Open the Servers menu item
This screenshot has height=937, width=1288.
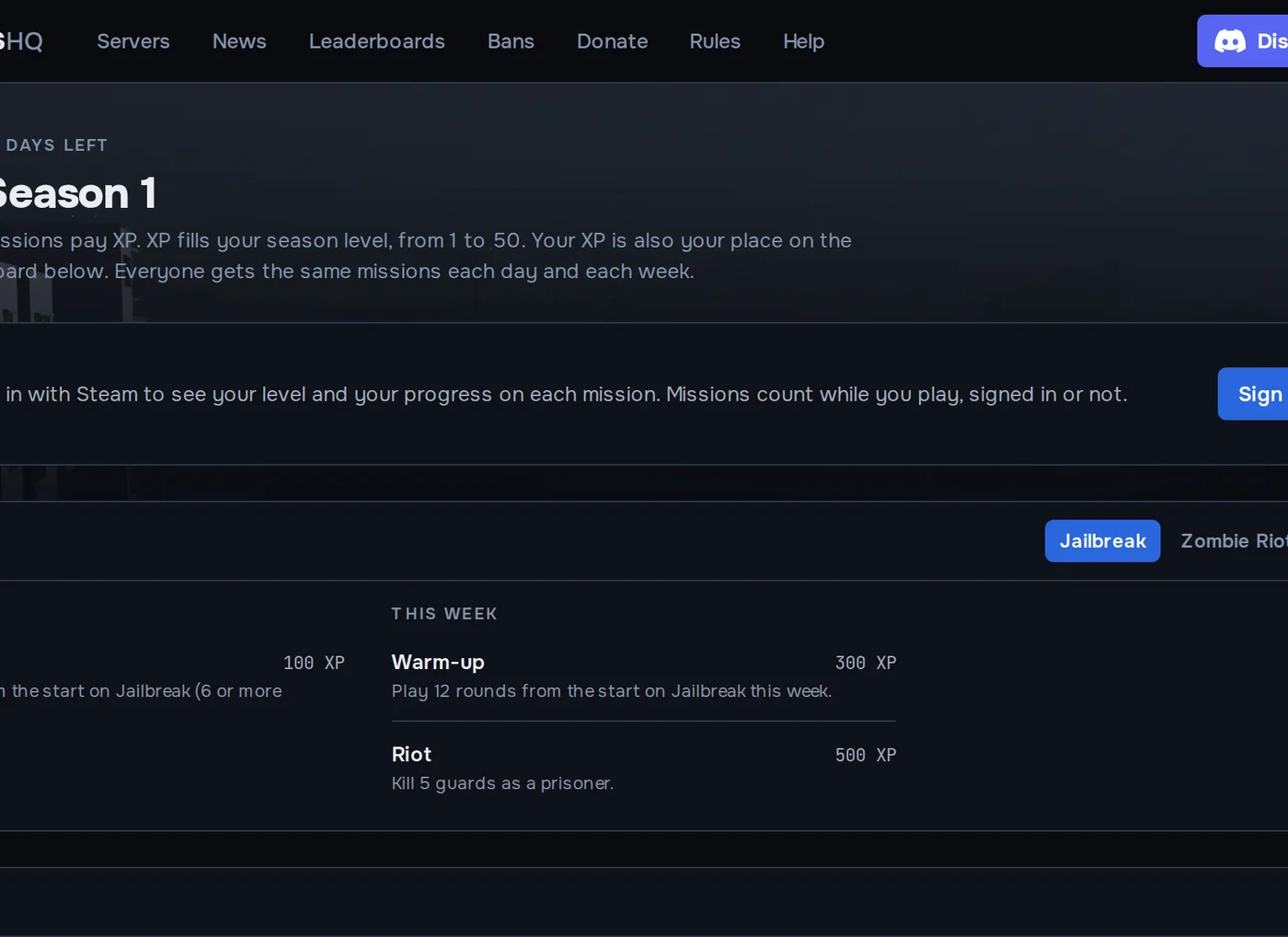(133, 41)
